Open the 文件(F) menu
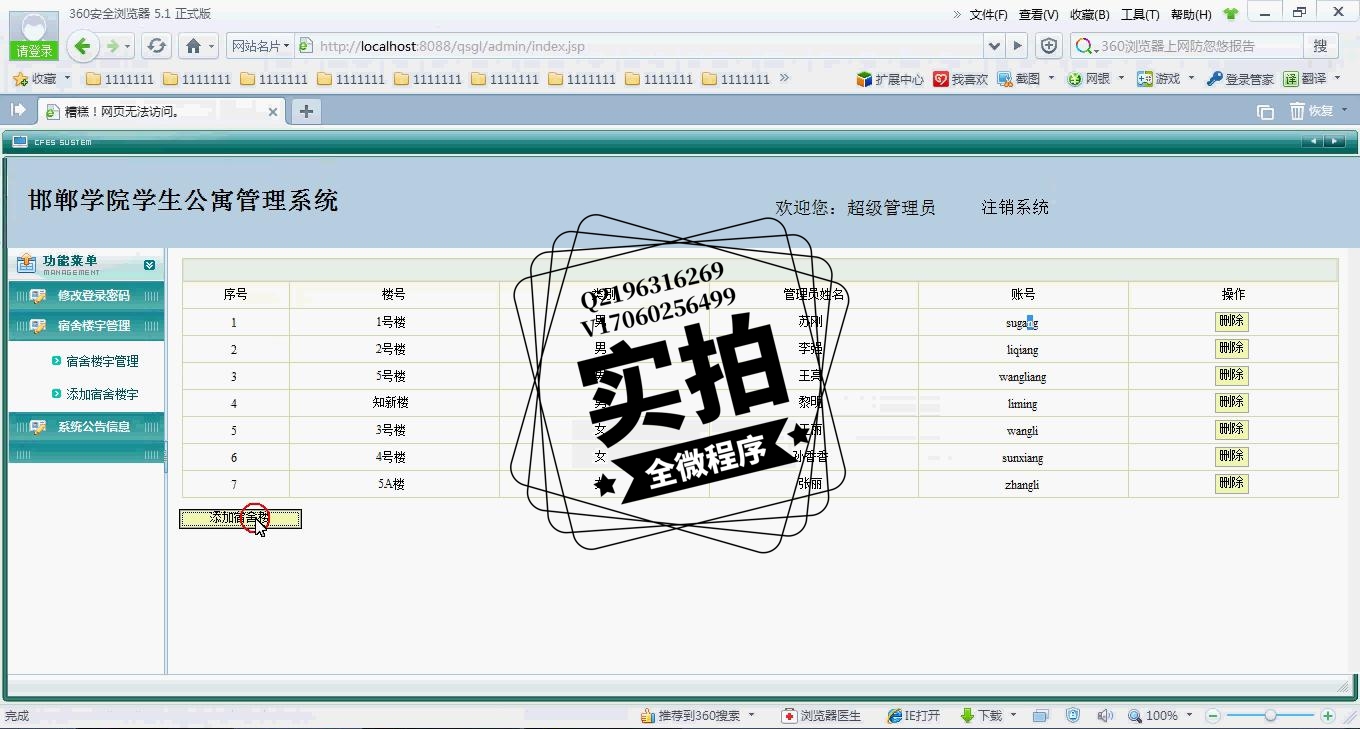Screen dimensions: 1360x729 click(x=988, y=14)
